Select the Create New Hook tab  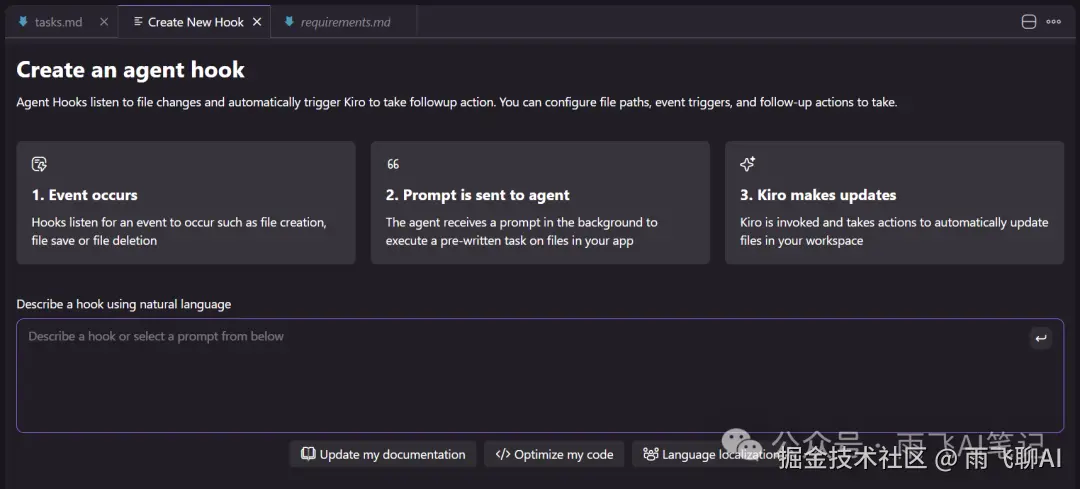[x=196, y=22]
